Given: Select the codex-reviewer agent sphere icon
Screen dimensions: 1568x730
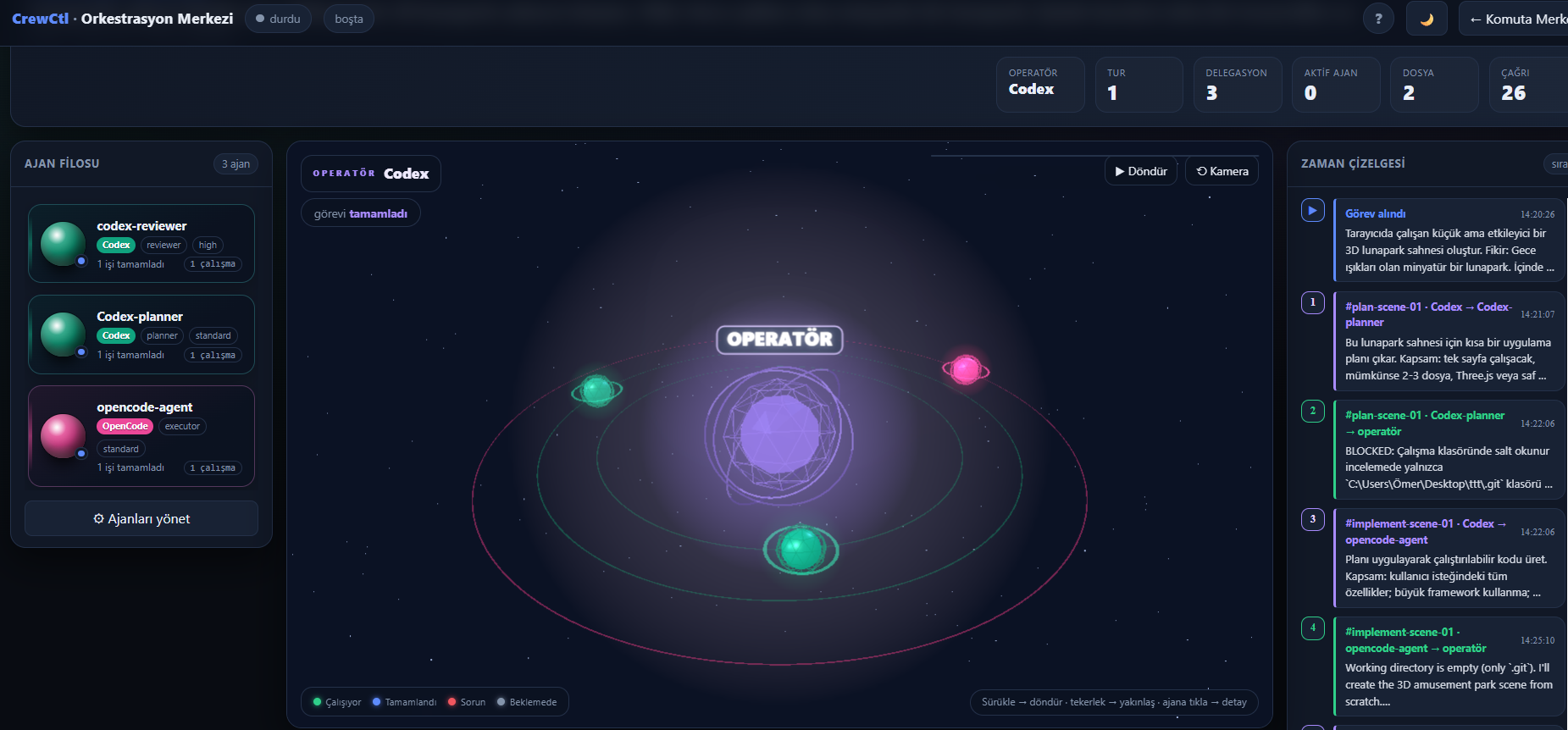Looking at the screenshot, I should [64, 244].
